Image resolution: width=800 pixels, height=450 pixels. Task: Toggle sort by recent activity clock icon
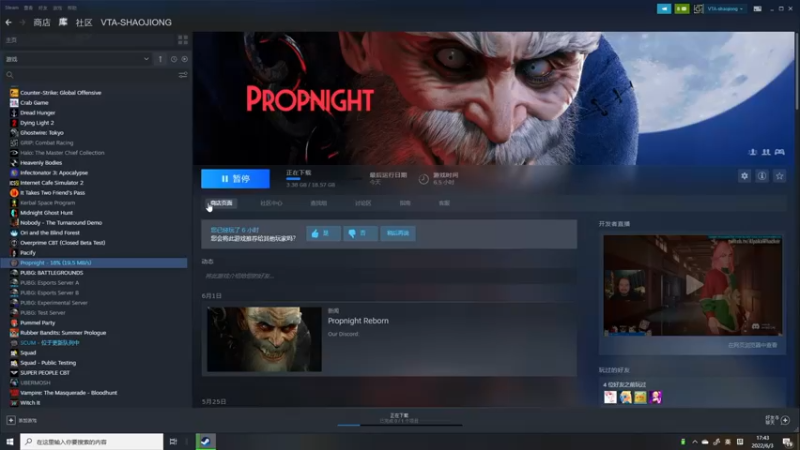pos(174,59)
